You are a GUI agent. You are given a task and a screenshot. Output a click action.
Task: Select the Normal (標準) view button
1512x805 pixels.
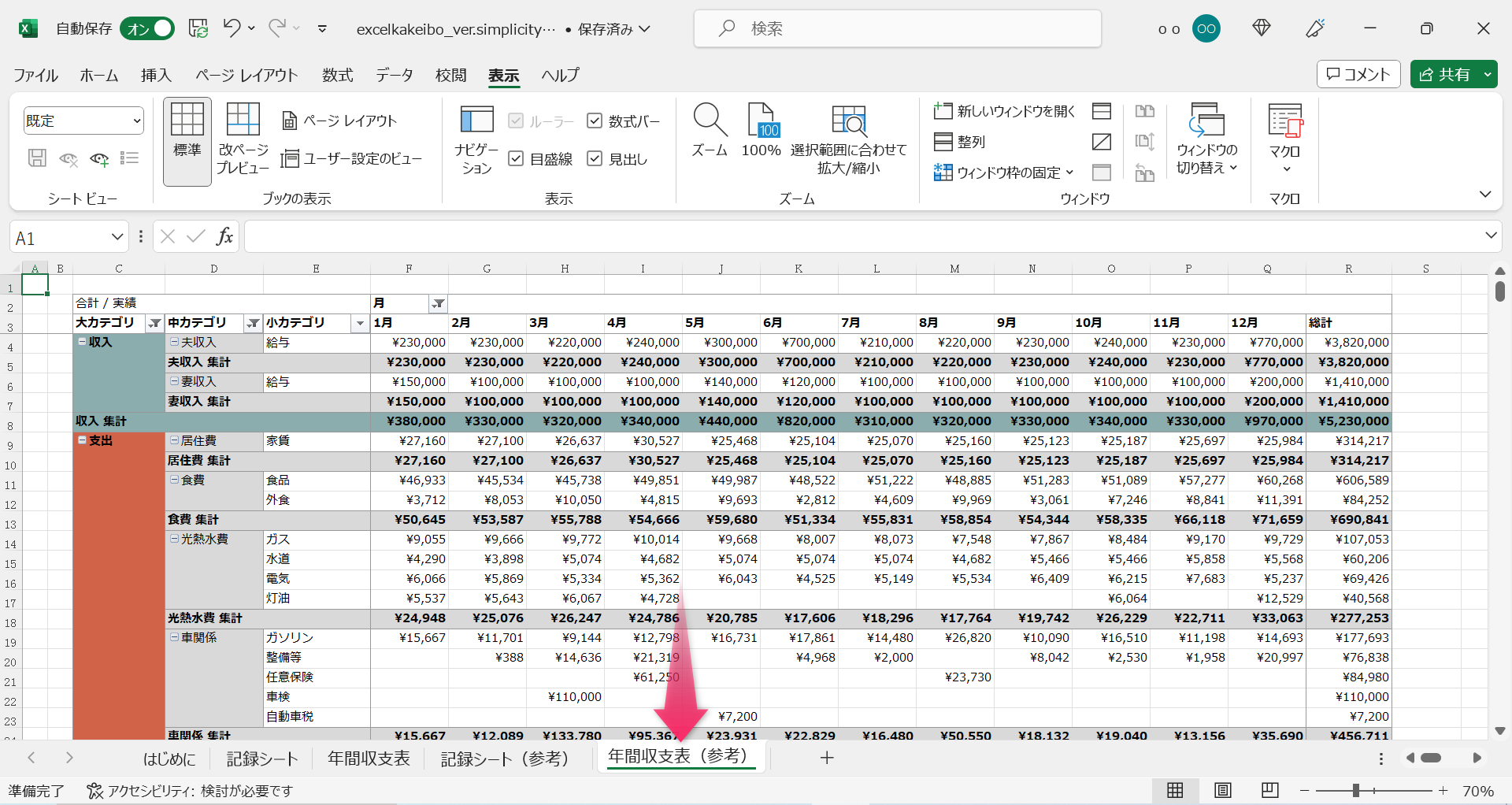187,141
